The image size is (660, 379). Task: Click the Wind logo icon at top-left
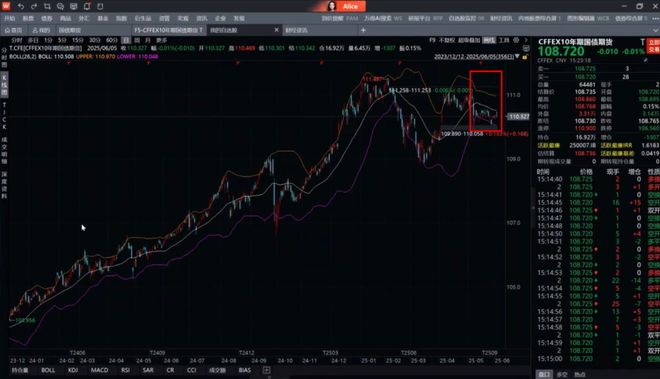coord(6,6)
